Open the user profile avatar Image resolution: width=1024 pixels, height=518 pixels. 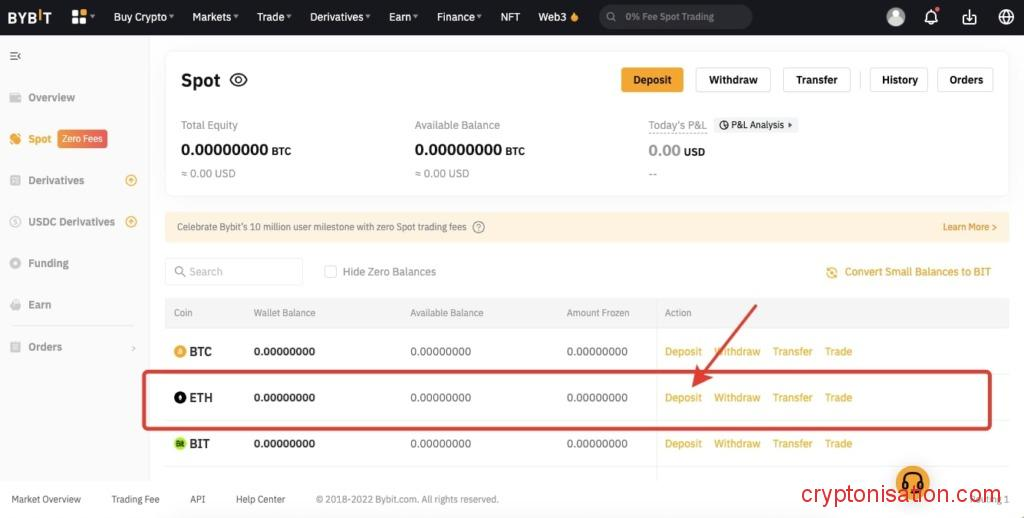pyautogui.click(x=896, y=17)
